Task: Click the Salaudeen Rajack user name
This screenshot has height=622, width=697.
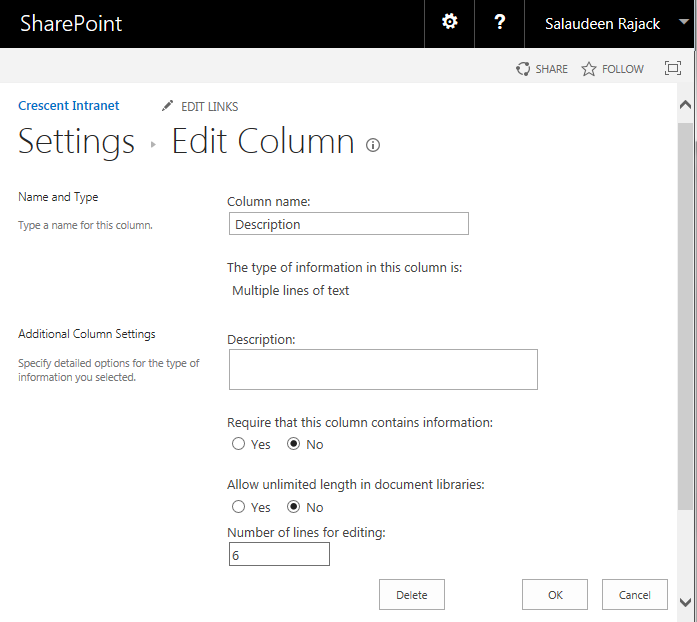Action: 602,24
